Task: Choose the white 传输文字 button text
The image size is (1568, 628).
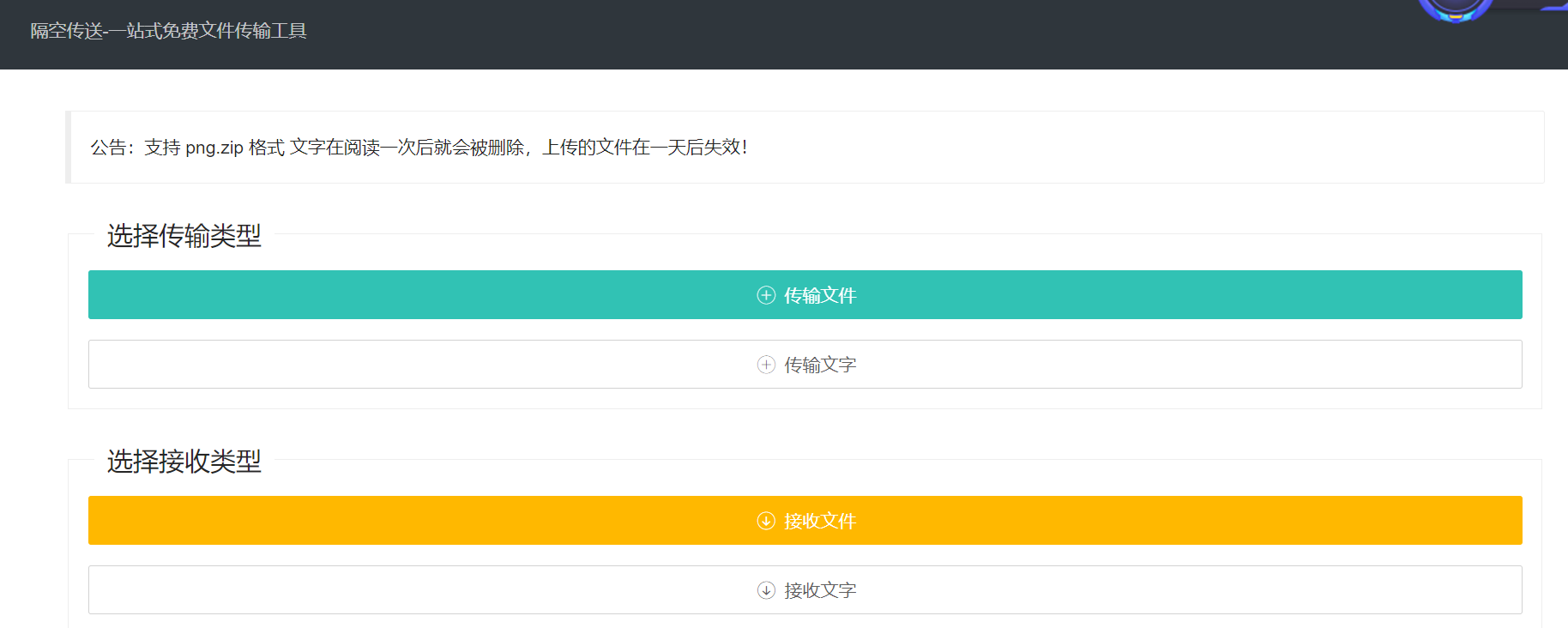Action: (x=820, y=365)
